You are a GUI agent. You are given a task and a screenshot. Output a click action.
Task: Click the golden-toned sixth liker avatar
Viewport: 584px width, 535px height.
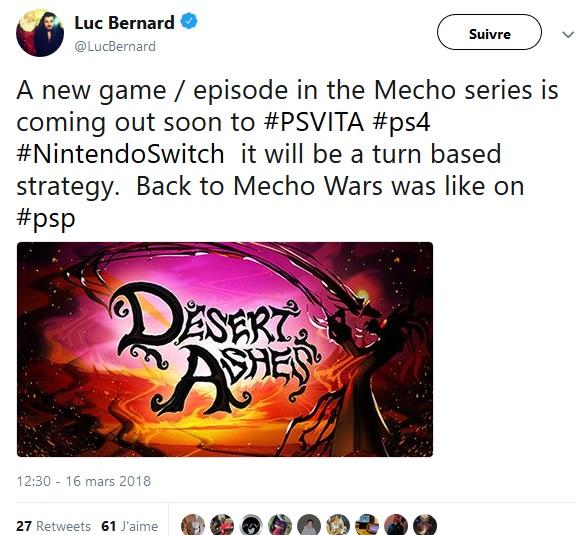pos(338,525)
